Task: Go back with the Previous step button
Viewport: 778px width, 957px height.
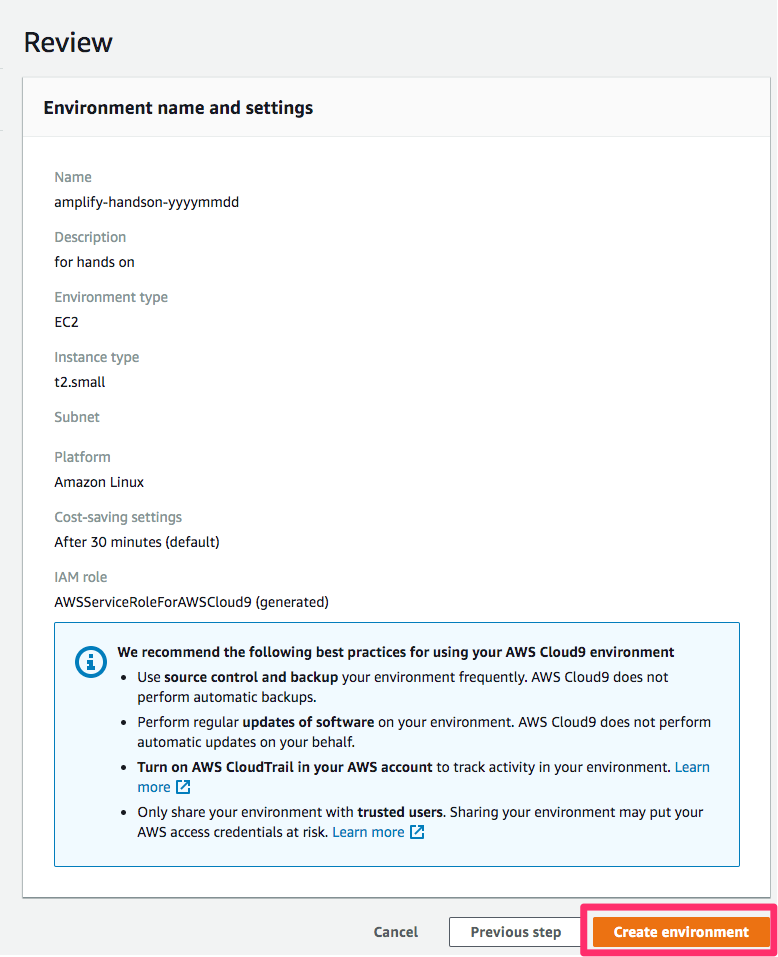Action: [x=516, y=931]
